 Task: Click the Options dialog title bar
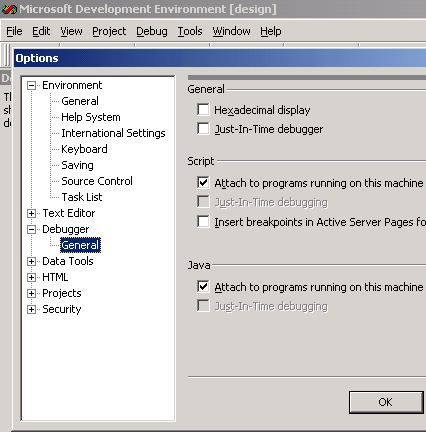pos(220,58)
